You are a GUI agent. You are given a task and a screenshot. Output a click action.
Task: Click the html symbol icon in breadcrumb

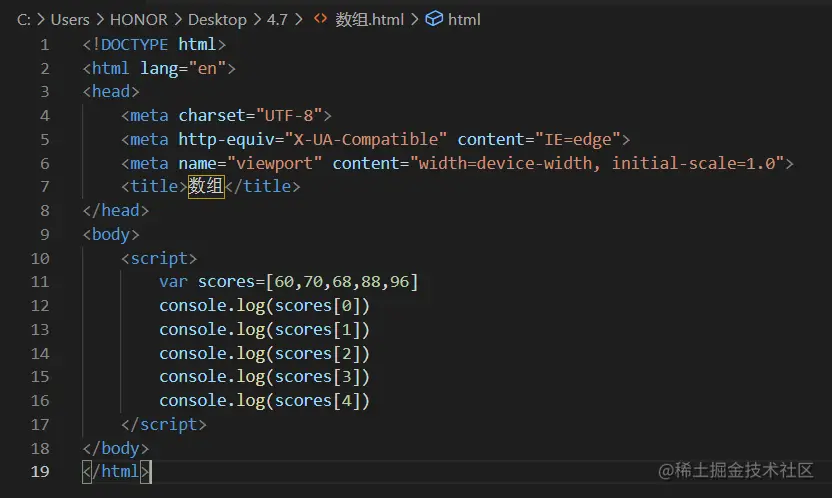pos(434,19)
